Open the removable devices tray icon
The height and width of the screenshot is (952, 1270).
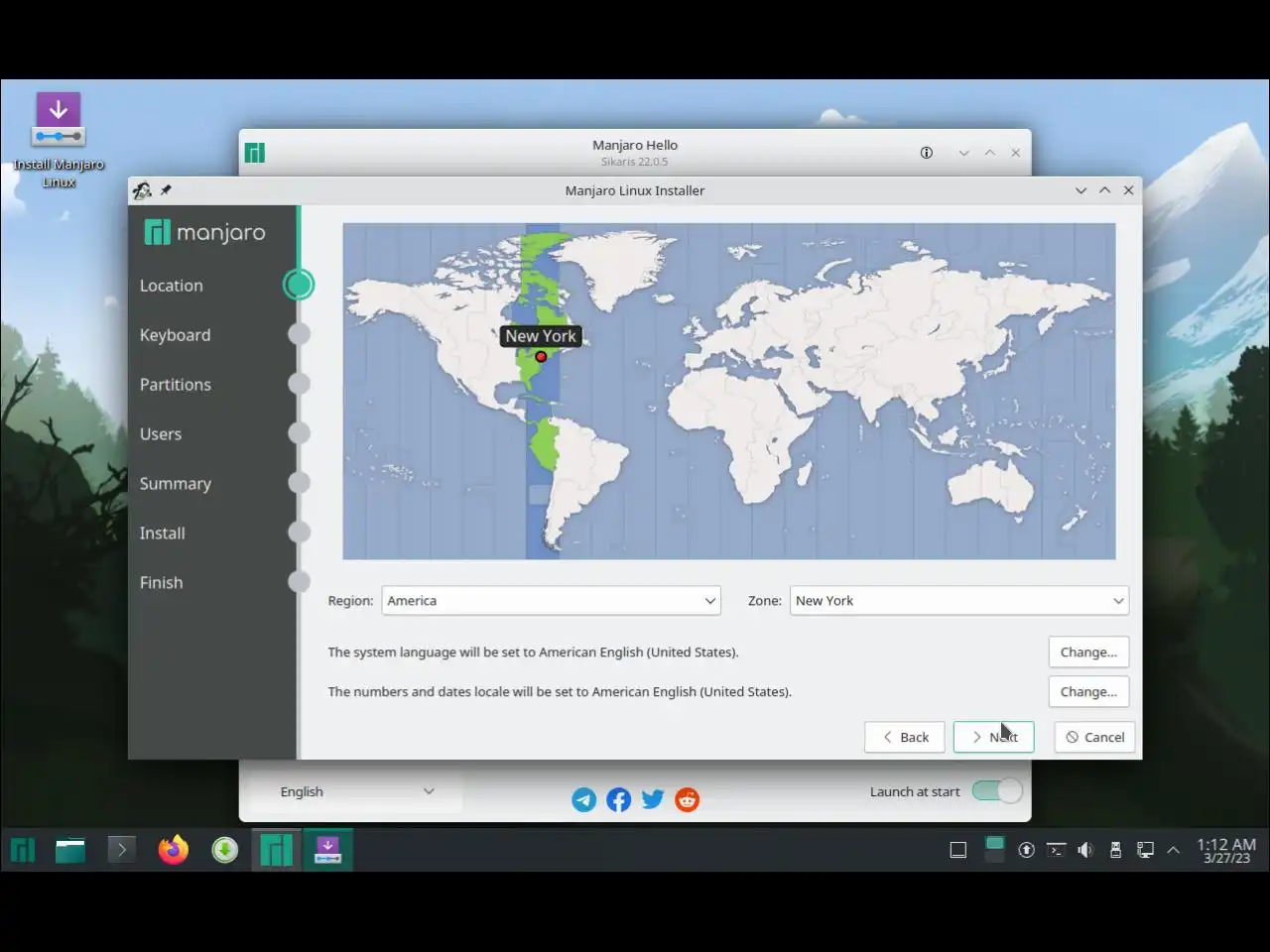pos(1115,850)
